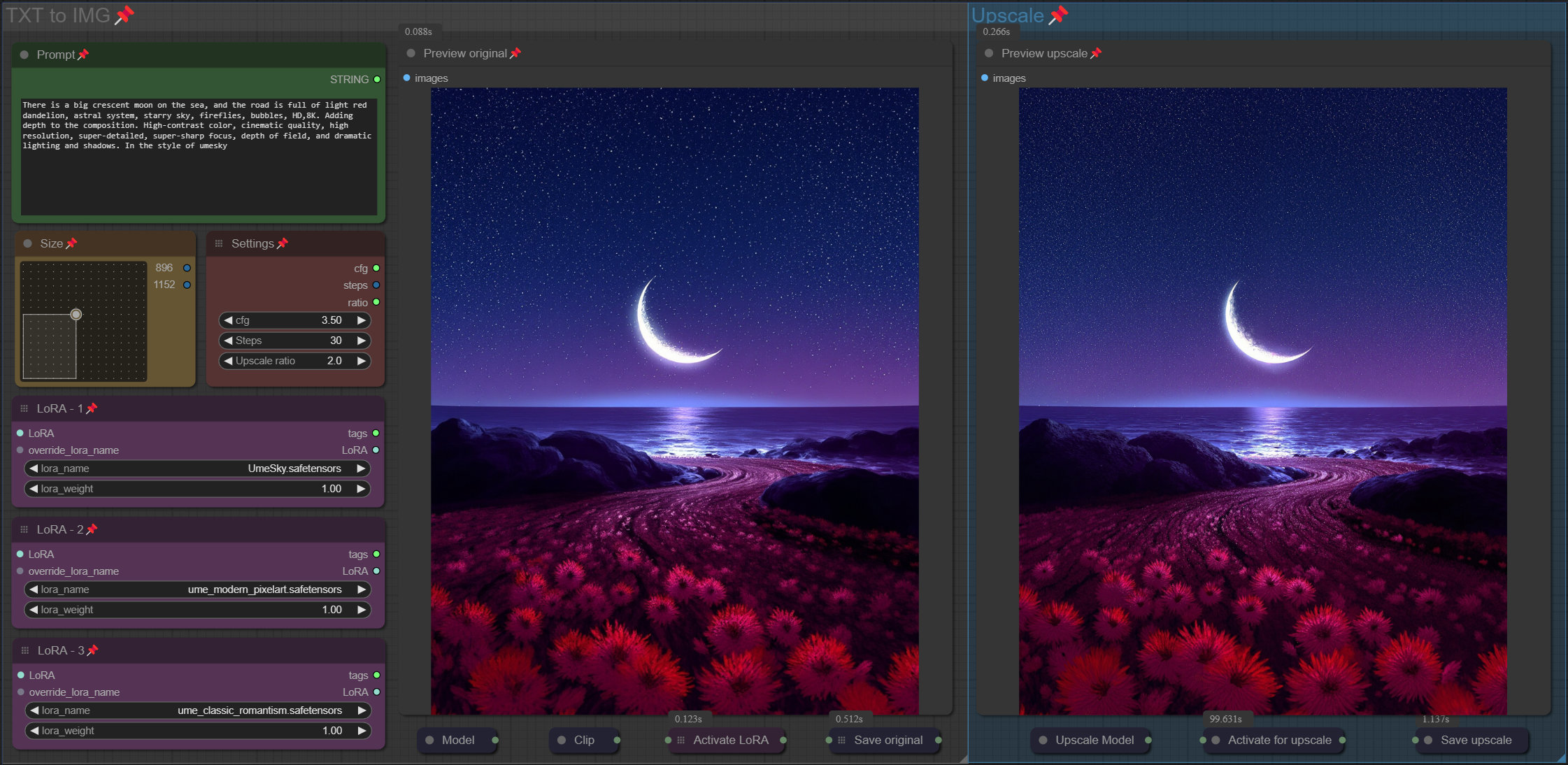
Task: Click the grid icon on Settings node
Action: click(x=219, y=243)
